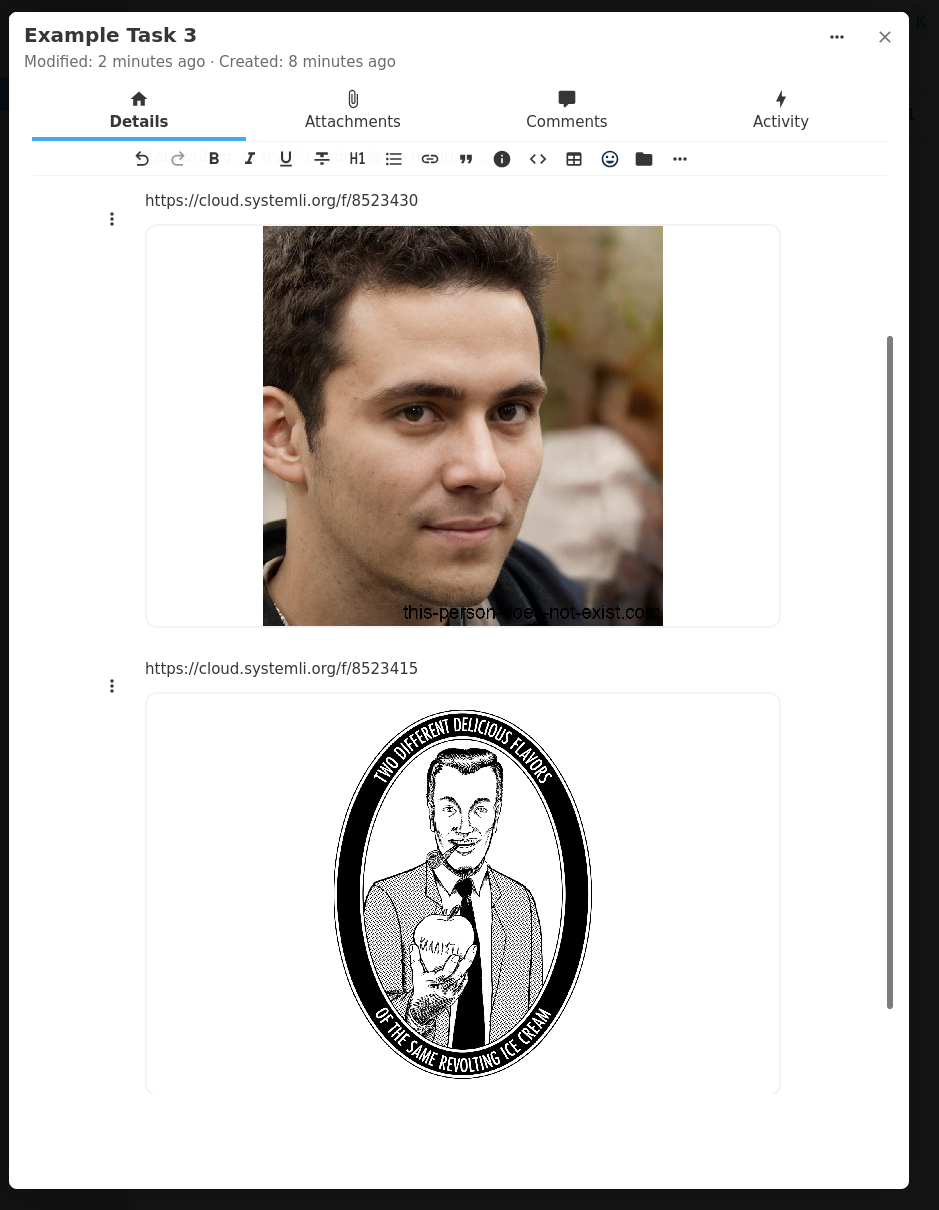Insert a bulleted list

pos(394,159)
